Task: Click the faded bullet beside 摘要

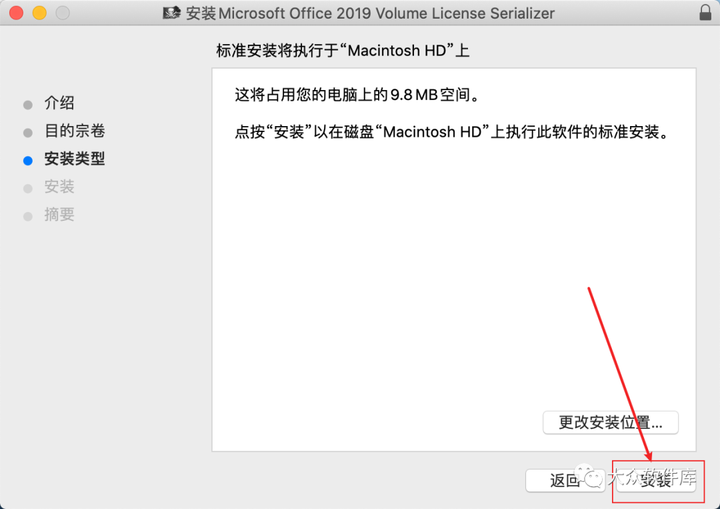Action: pos(28,216)
